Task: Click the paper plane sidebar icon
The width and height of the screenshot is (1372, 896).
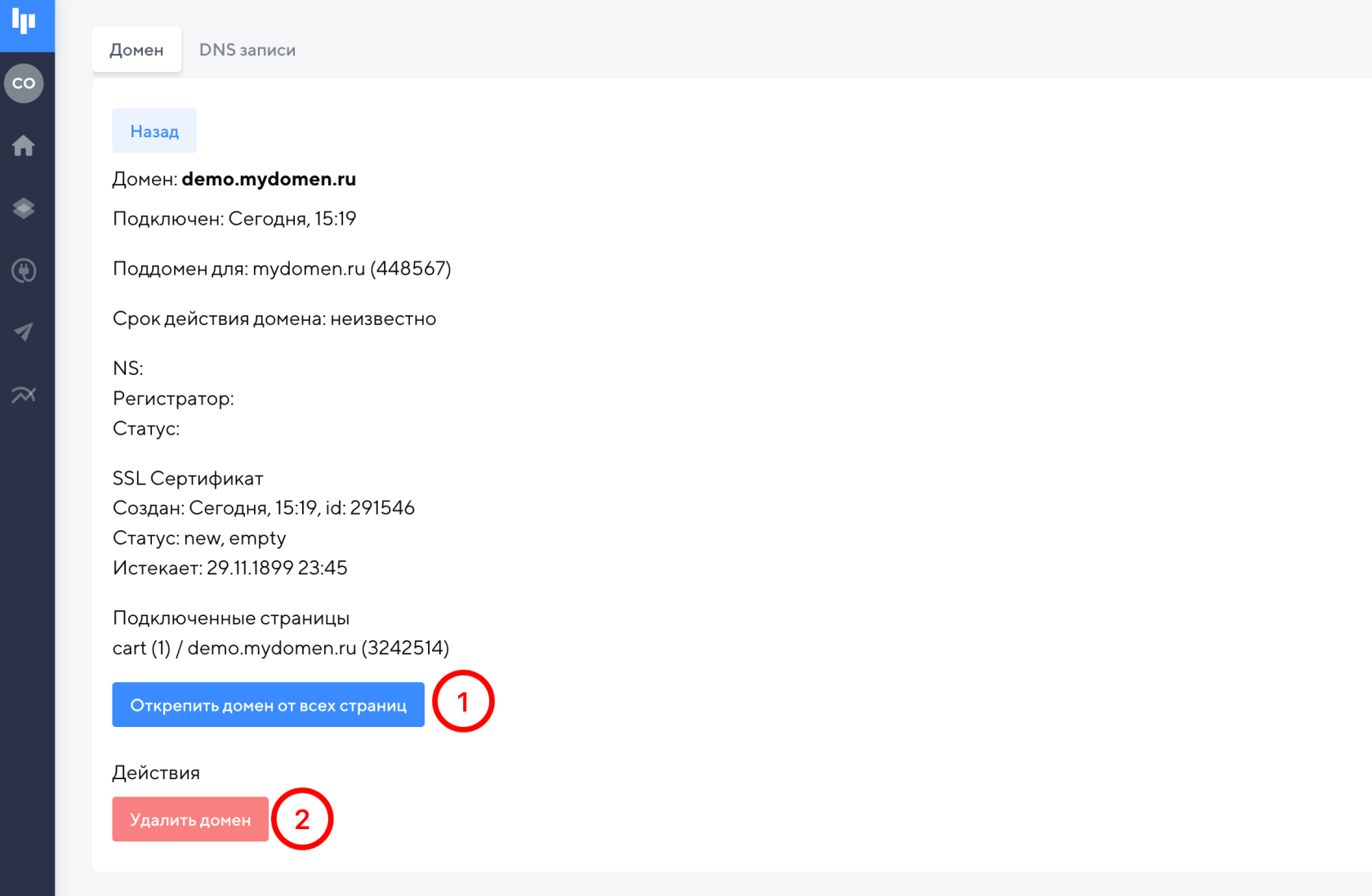Action: point(24,332)
